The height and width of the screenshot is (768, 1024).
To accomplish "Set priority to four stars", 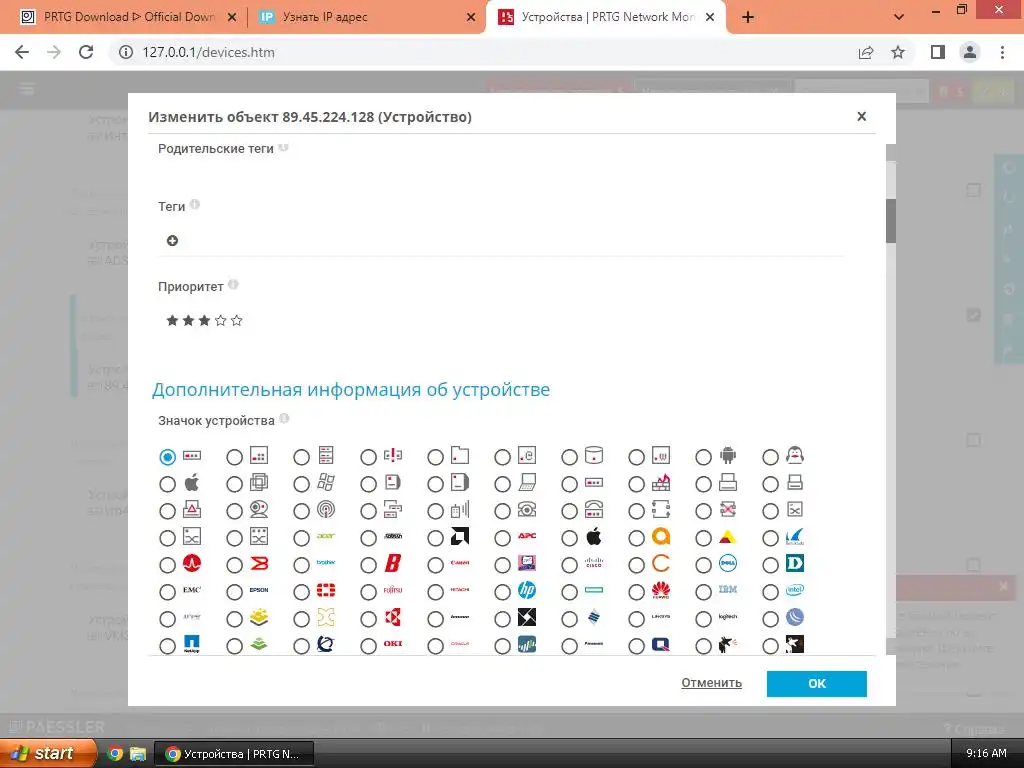I will (221, 321).
